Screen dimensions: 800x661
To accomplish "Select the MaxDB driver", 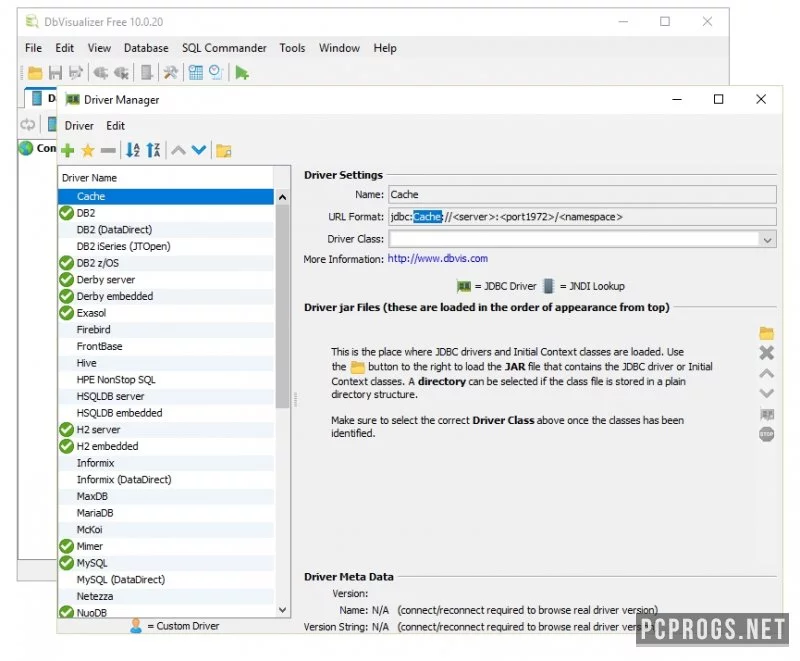I will coord(166,496).
